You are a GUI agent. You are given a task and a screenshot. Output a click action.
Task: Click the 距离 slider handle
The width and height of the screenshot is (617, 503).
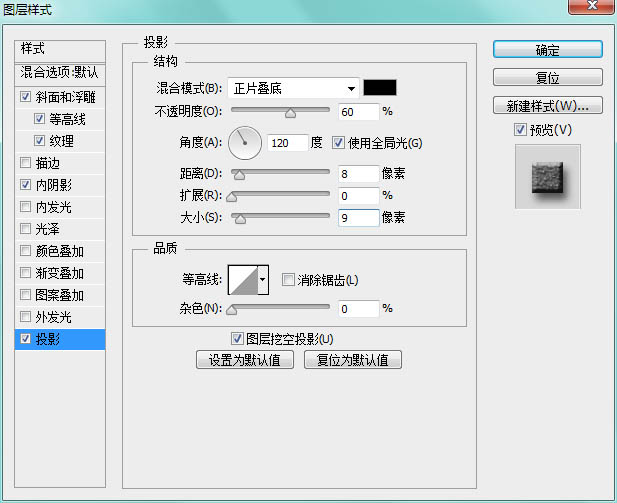239,175
